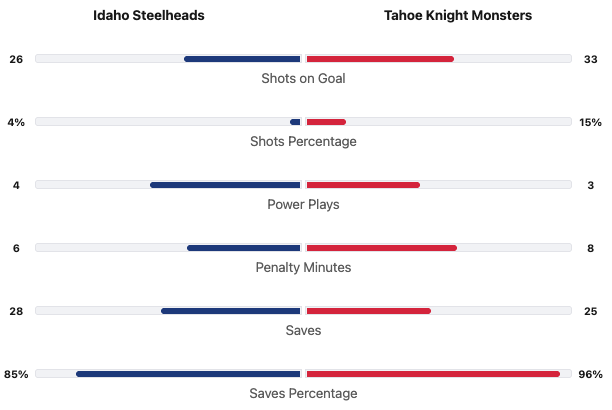The width and height of the screenshot is (612, 410).
Task: Select the Saves stat label
Action: (303, 330)
